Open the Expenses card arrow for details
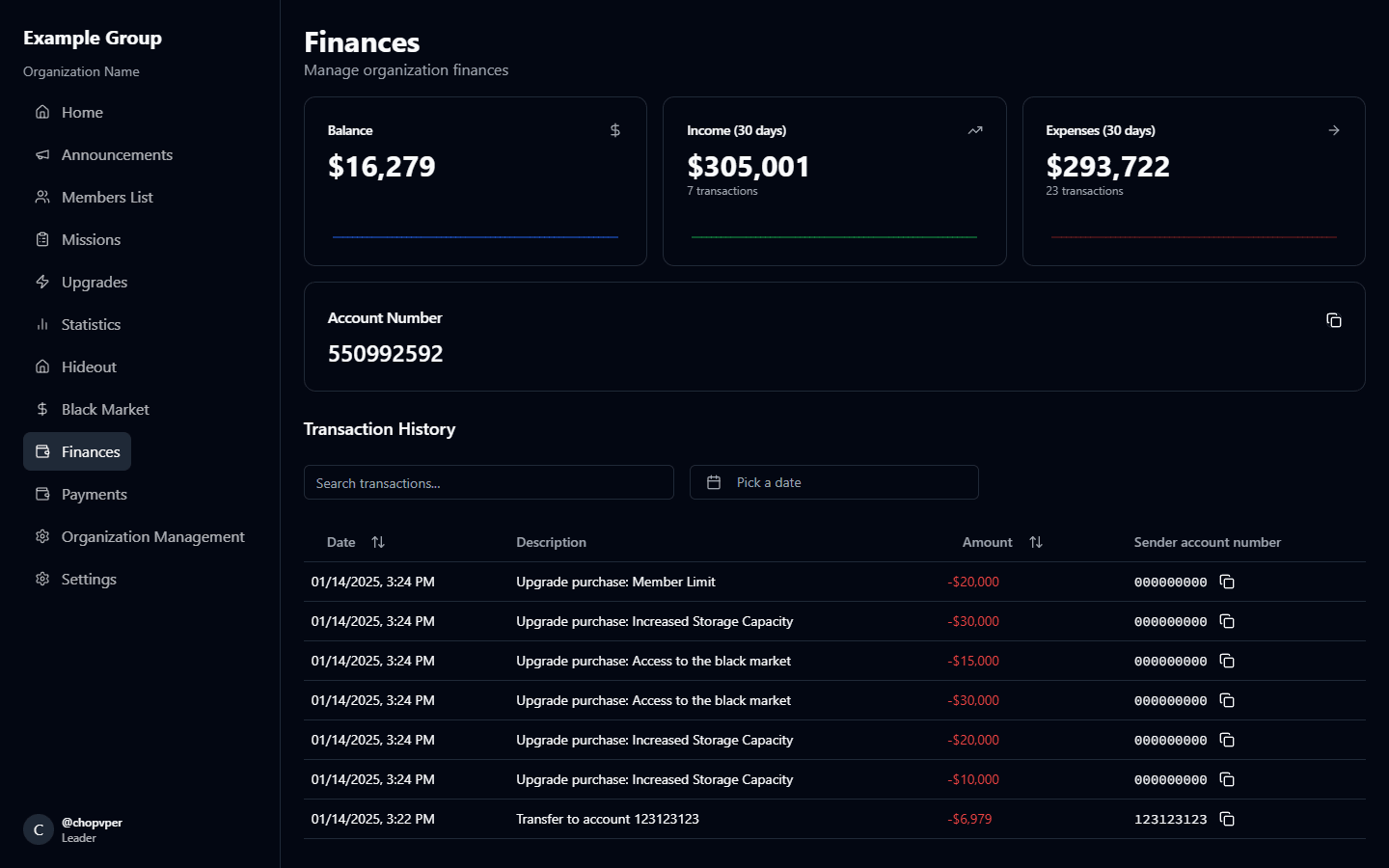 click(1334, 129)
